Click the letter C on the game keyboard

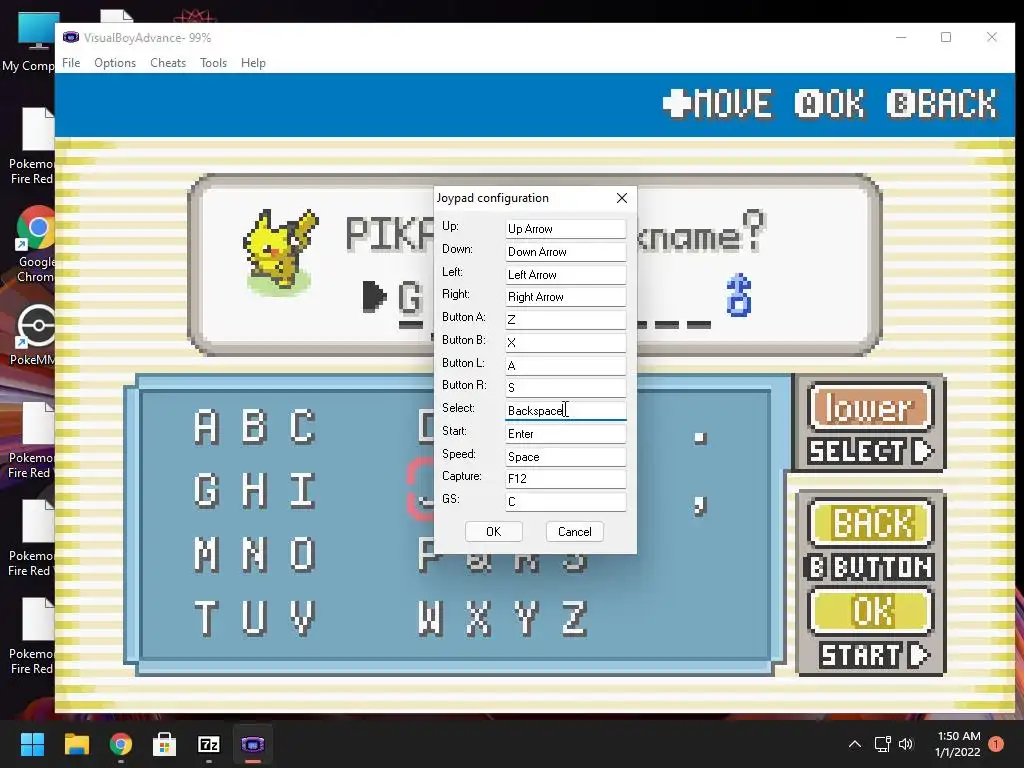[302, 426]
